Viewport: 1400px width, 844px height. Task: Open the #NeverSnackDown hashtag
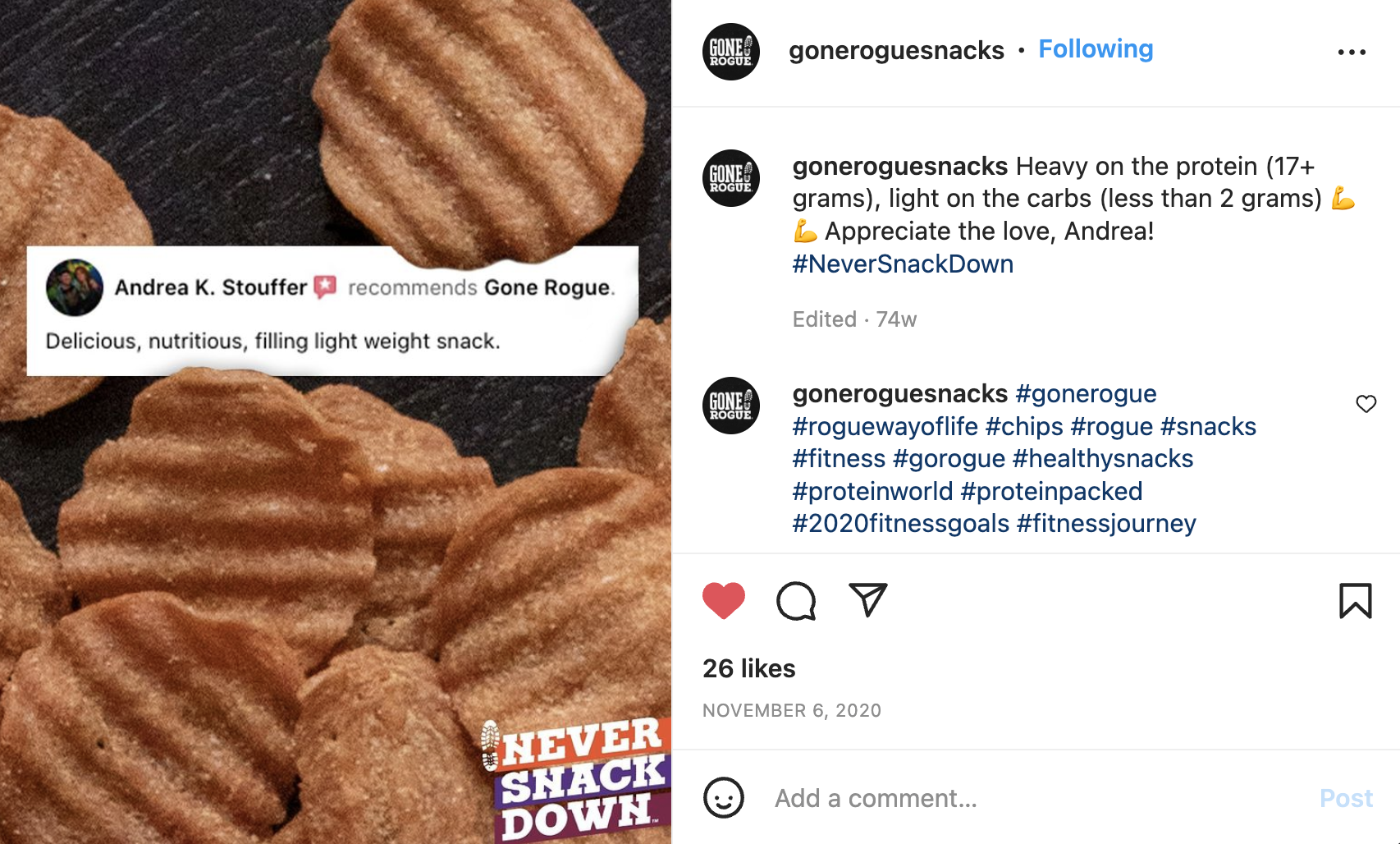pyautogui.click(x=903, y=264)
